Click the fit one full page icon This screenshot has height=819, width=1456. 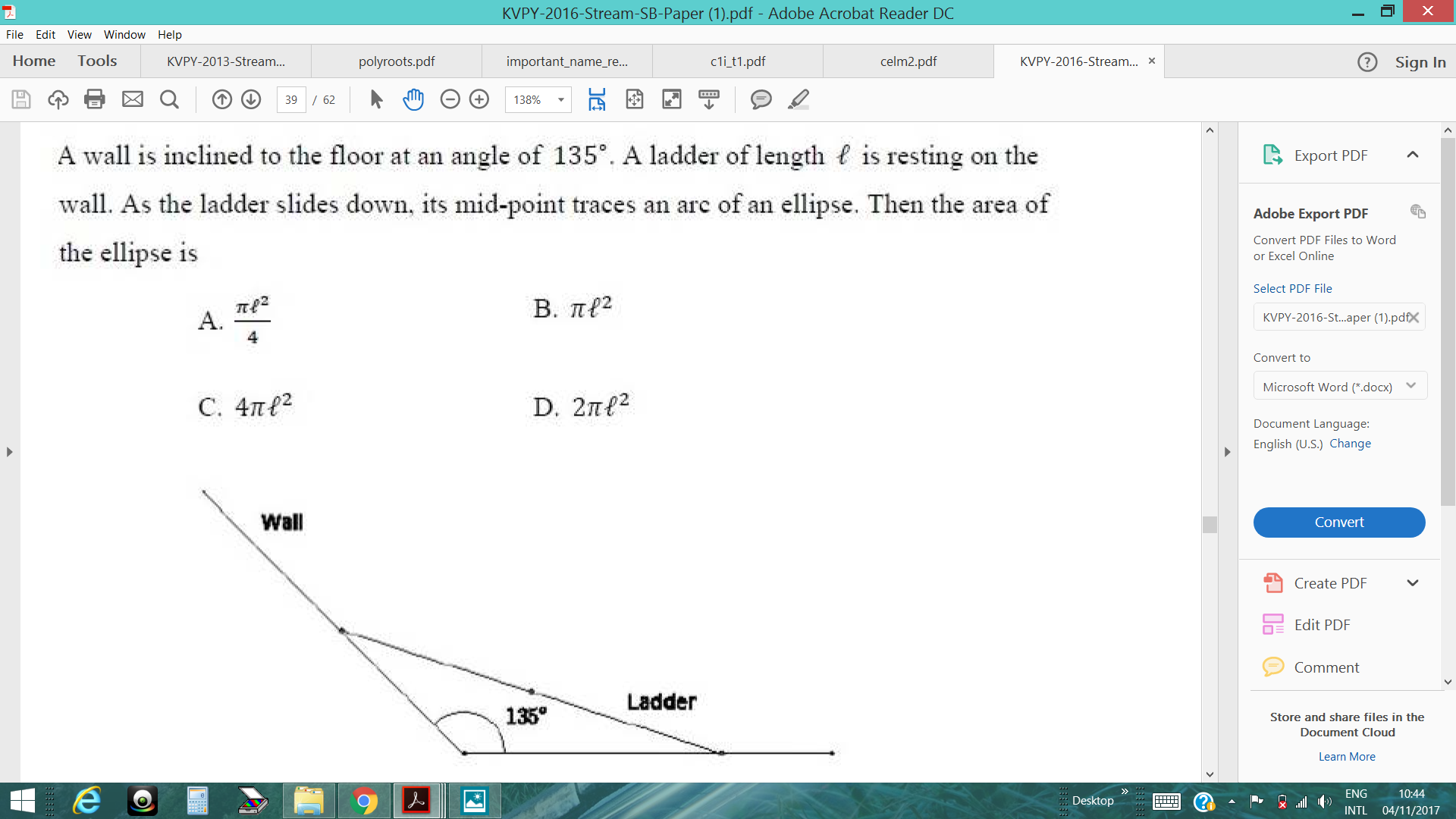[x=634, y=99]
